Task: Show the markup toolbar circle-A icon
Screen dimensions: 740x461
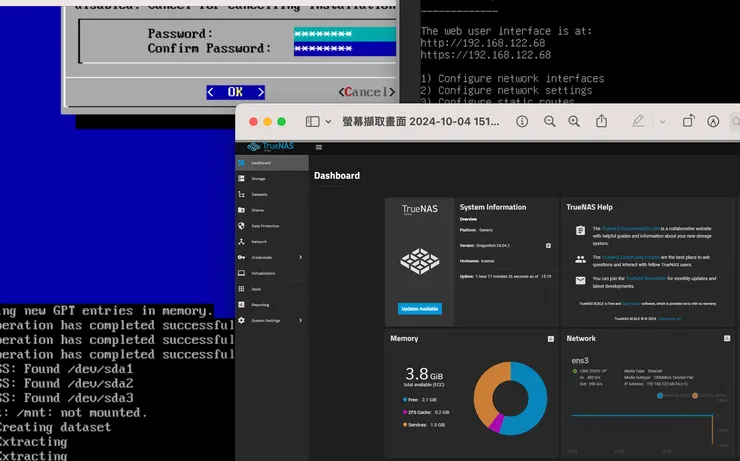Action: [x=713, y=122]
